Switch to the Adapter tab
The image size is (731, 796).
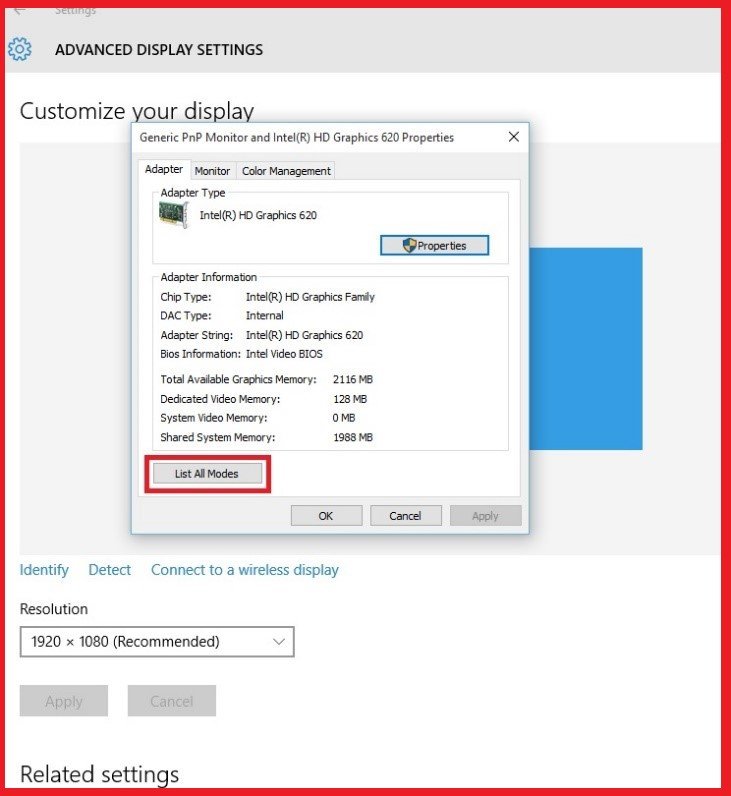(x=164, y=169)
